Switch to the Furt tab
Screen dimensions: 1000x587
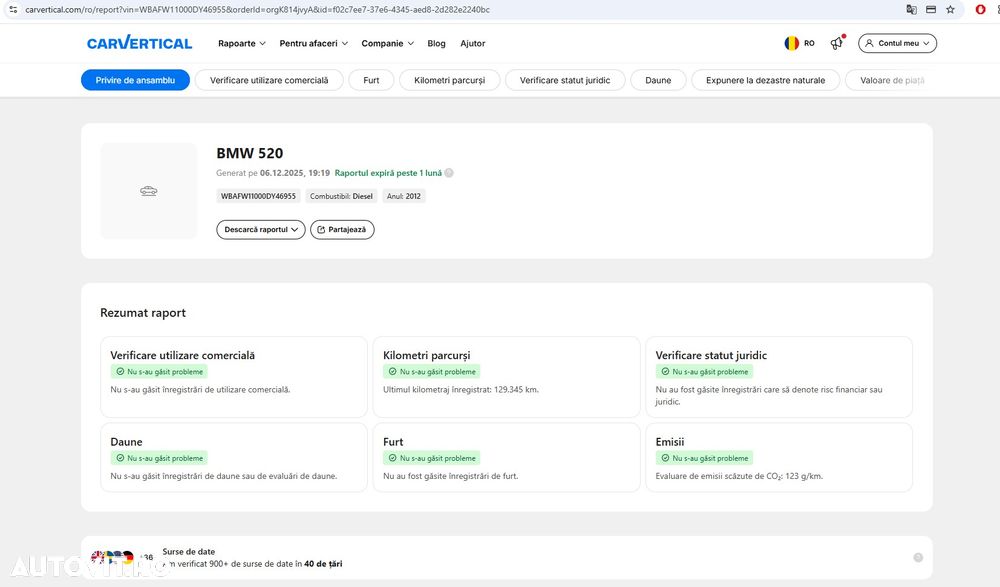click(371, 80)
